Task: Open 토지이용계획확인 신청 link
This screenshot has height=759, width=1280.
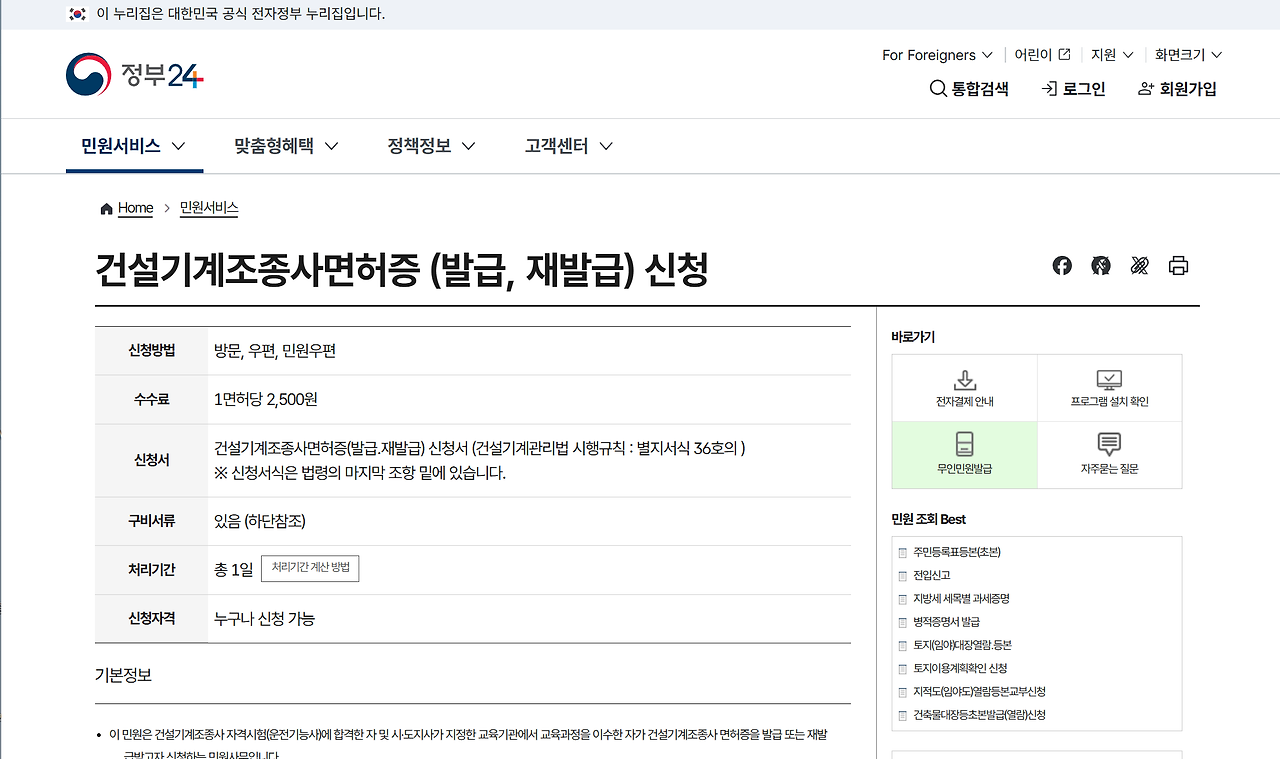Action: [960, 668]
